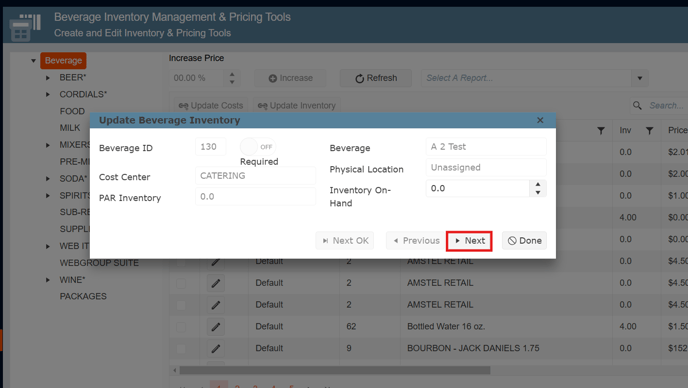
Task: Click the horizontal scrollbar under the grid
Action: coord(335,370)
